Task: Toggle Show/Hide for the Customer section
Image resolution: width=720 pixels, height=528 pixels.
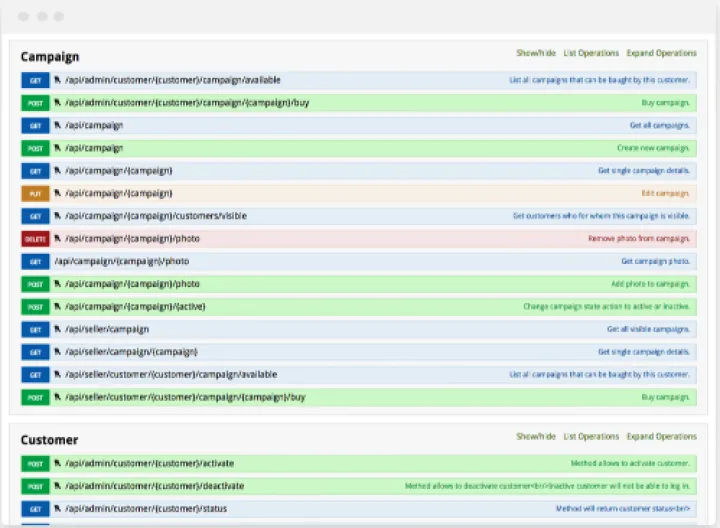Action: 536,436
